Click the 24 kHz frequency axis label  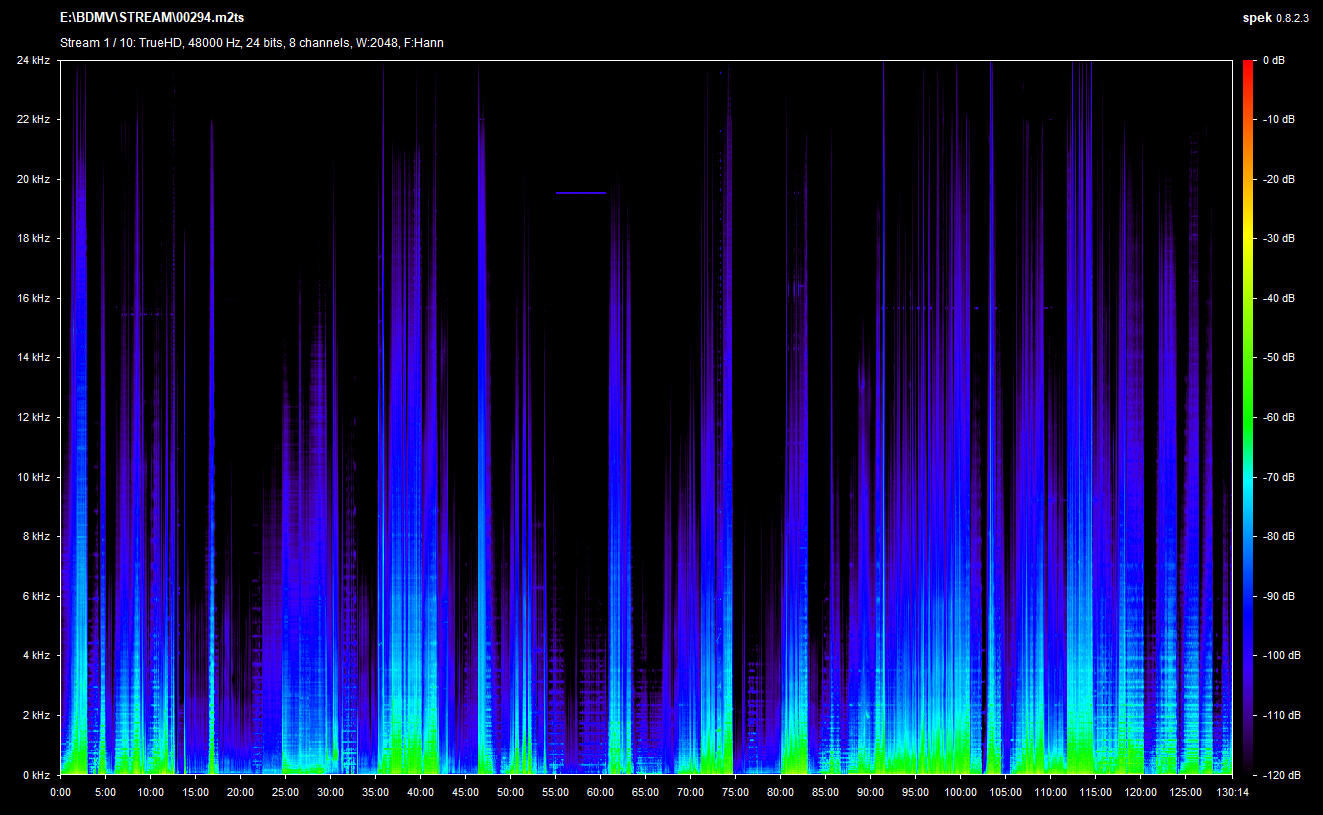pyautogui.click(x=33, y=61)
